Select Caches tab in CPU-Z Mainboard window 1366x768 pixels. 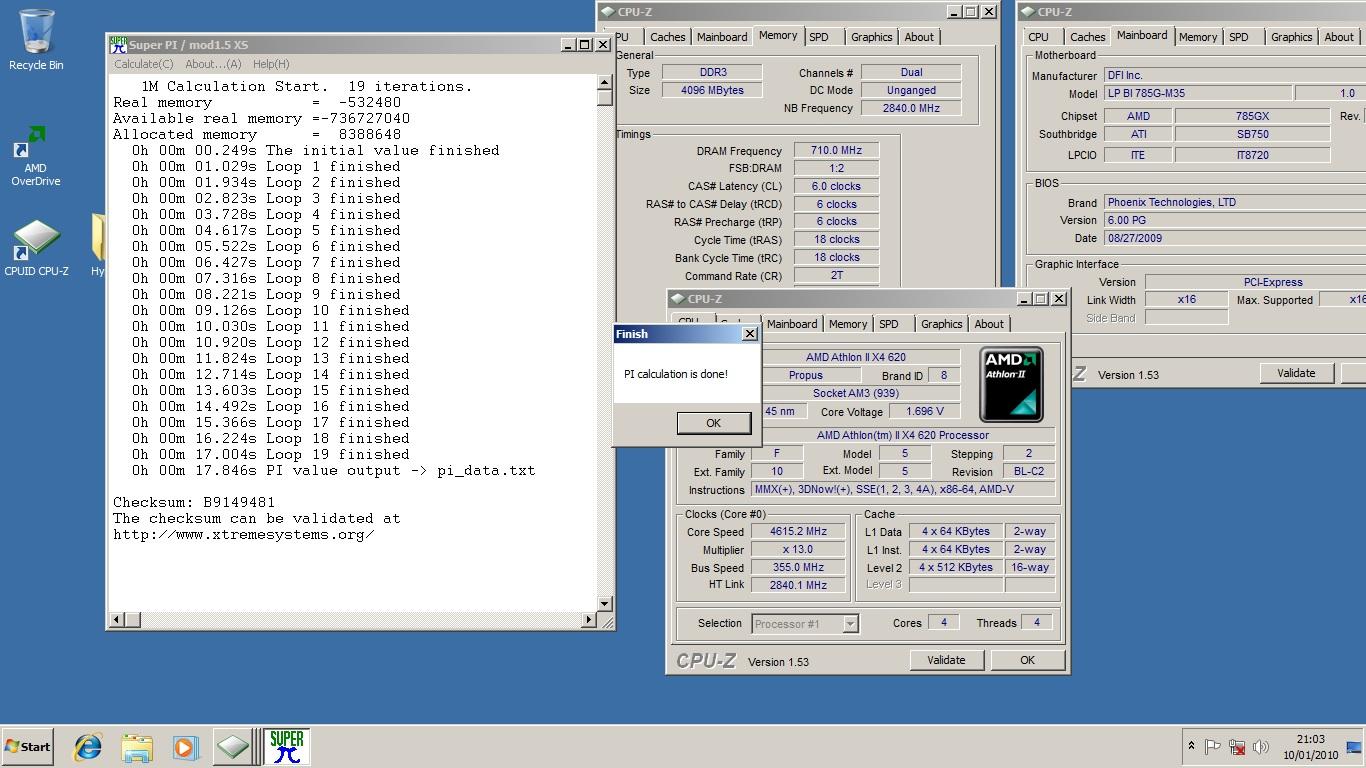click(x=1087, y=37)
